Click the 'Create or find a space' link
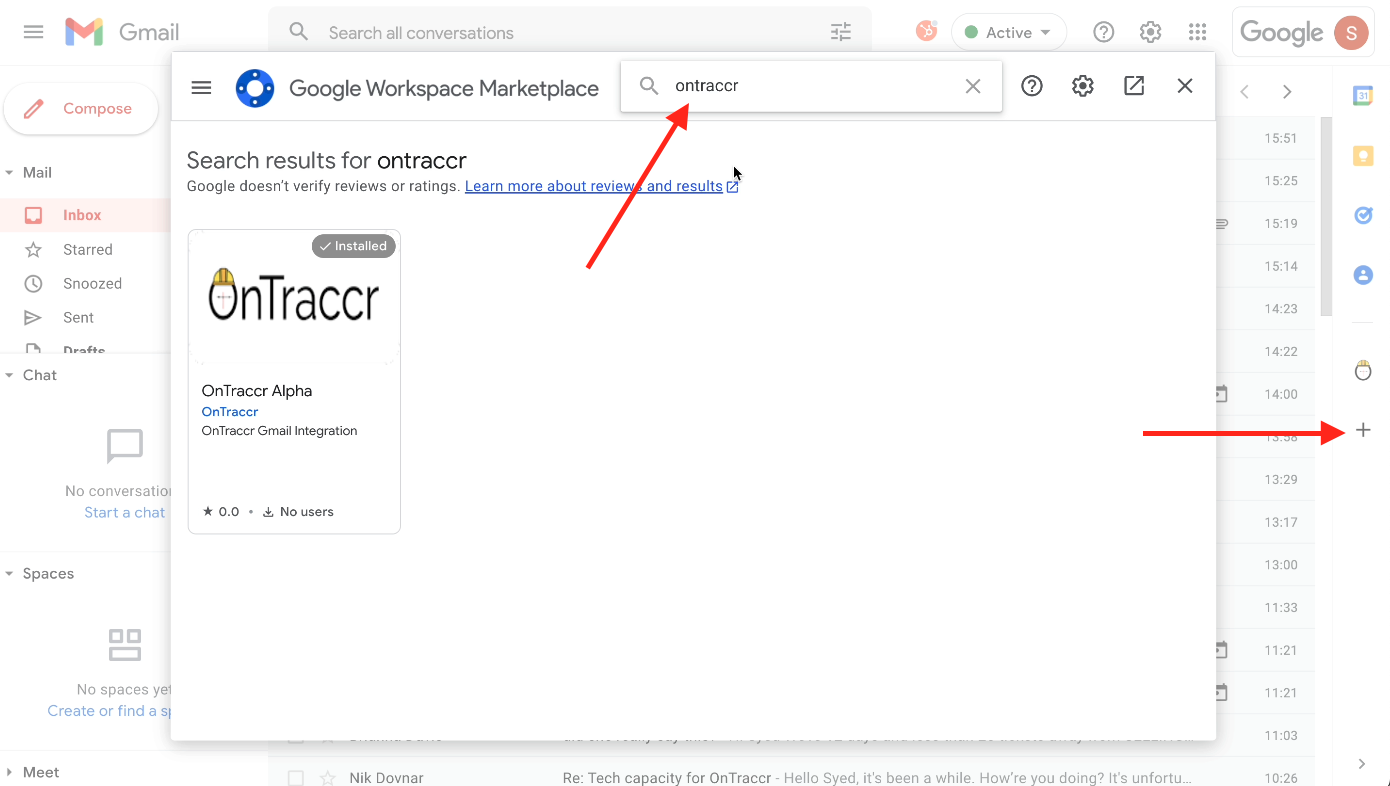 109,711
